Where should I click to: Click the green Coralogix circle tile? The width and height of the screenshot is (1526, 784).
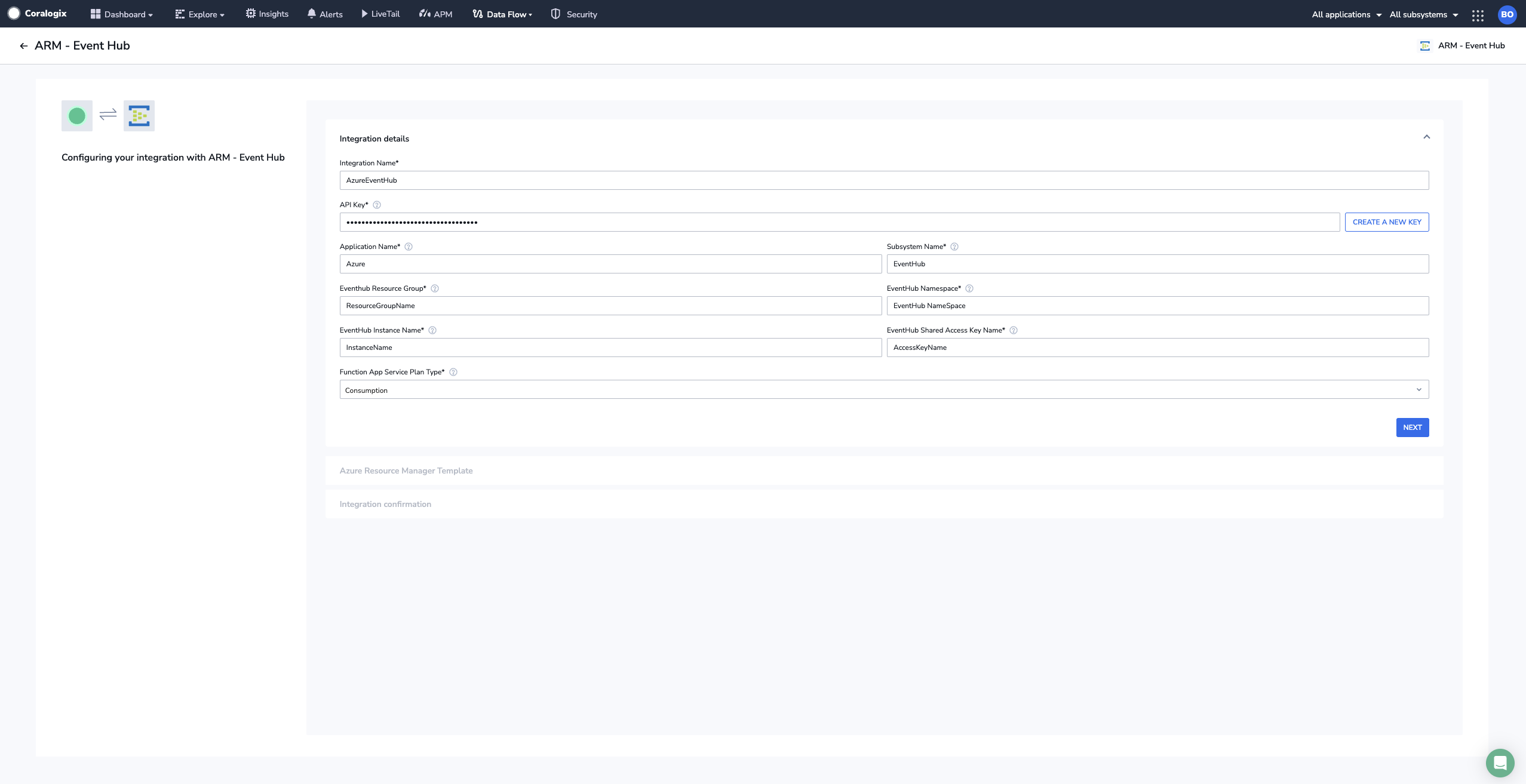[77, 116]
